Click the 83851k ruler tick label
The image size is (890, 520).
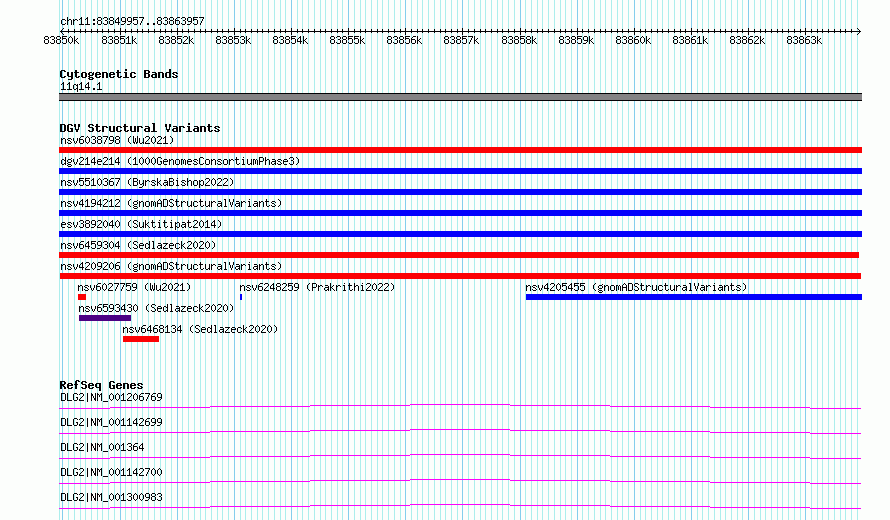click(119, 40)
